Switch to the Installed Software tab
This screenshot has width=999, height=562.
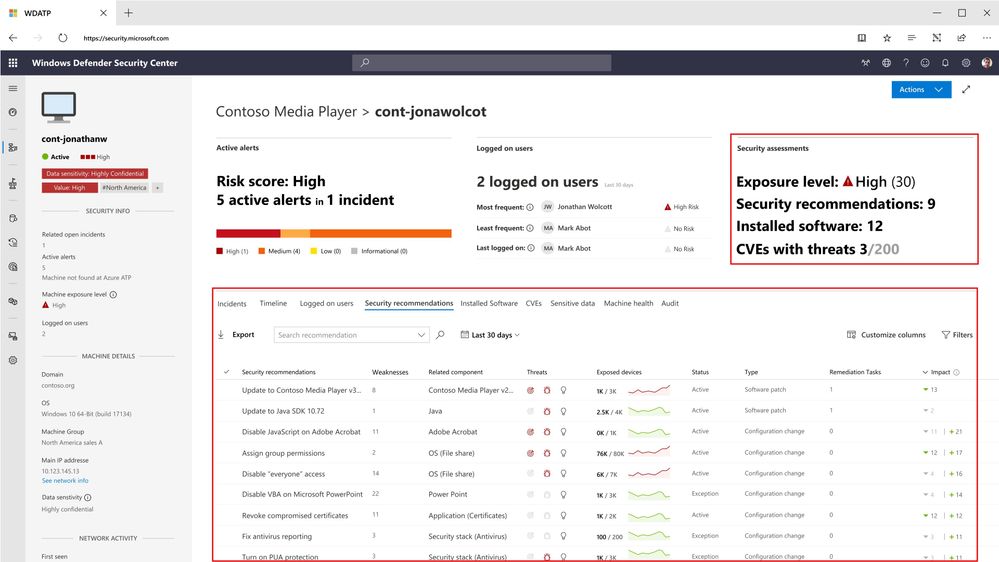point(489,303)
